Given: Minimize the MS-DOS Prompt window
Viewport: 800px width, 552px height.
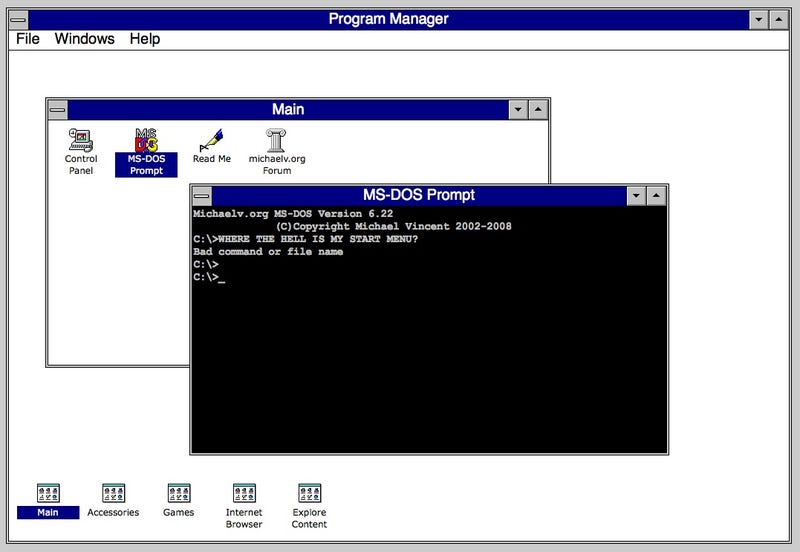Looking at the screenshot, I should [636, 195].
